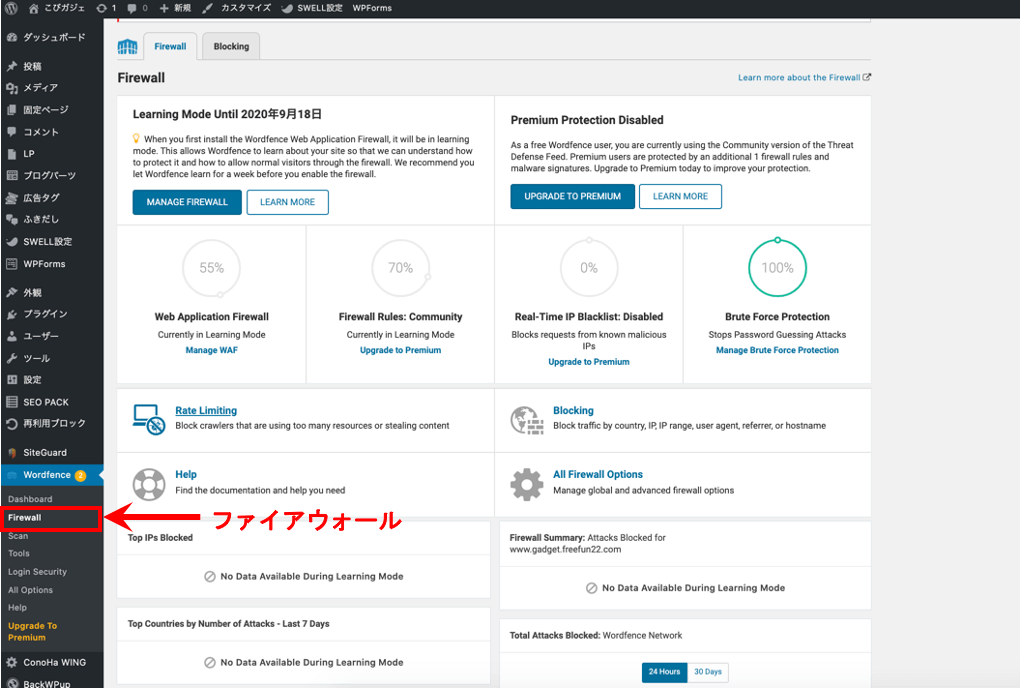Click the コメント speech icon in sidebar
The width and height of the screenshot is (1020, 688).
12,131
